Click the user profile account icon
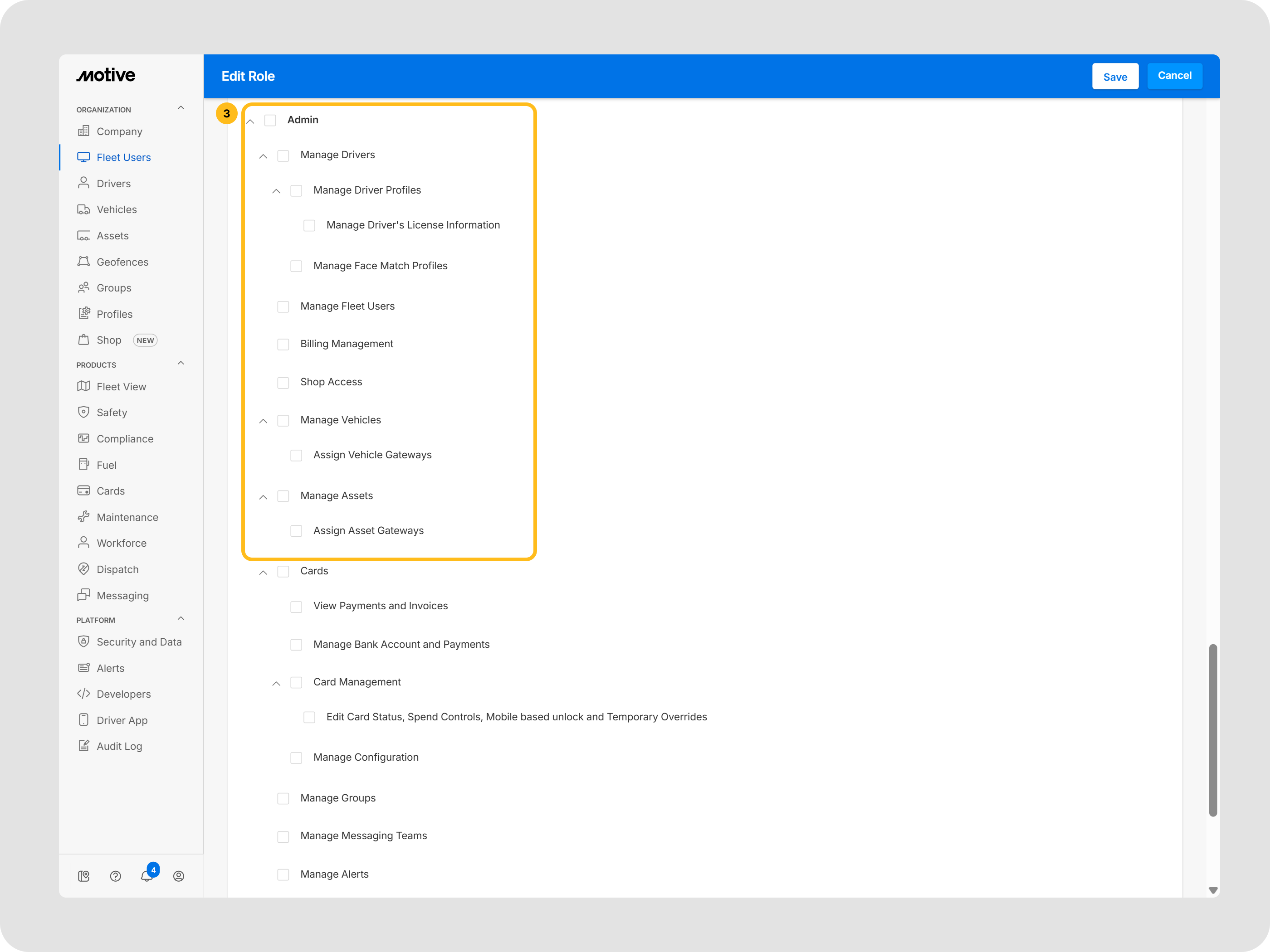The width and height of the screenshot is (1270, 952). [179, 876]
